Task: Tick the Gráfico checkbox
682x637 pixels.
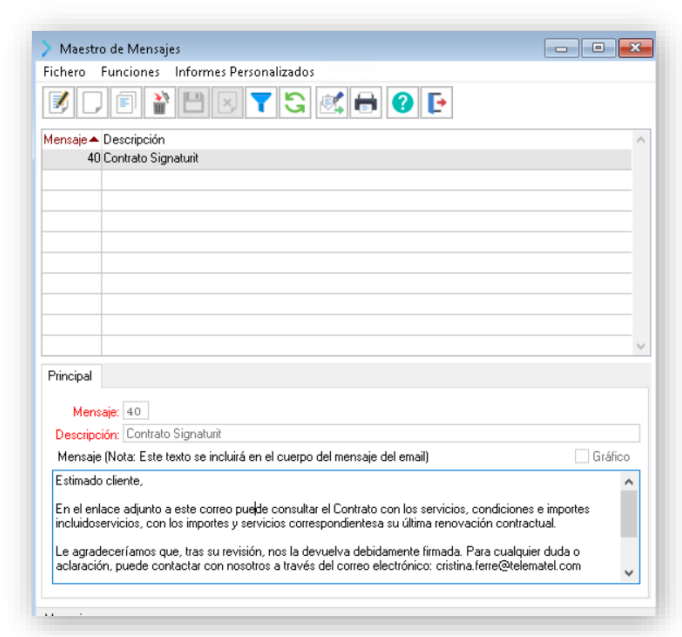Action: pyautogui.click(x=582, y=457)
